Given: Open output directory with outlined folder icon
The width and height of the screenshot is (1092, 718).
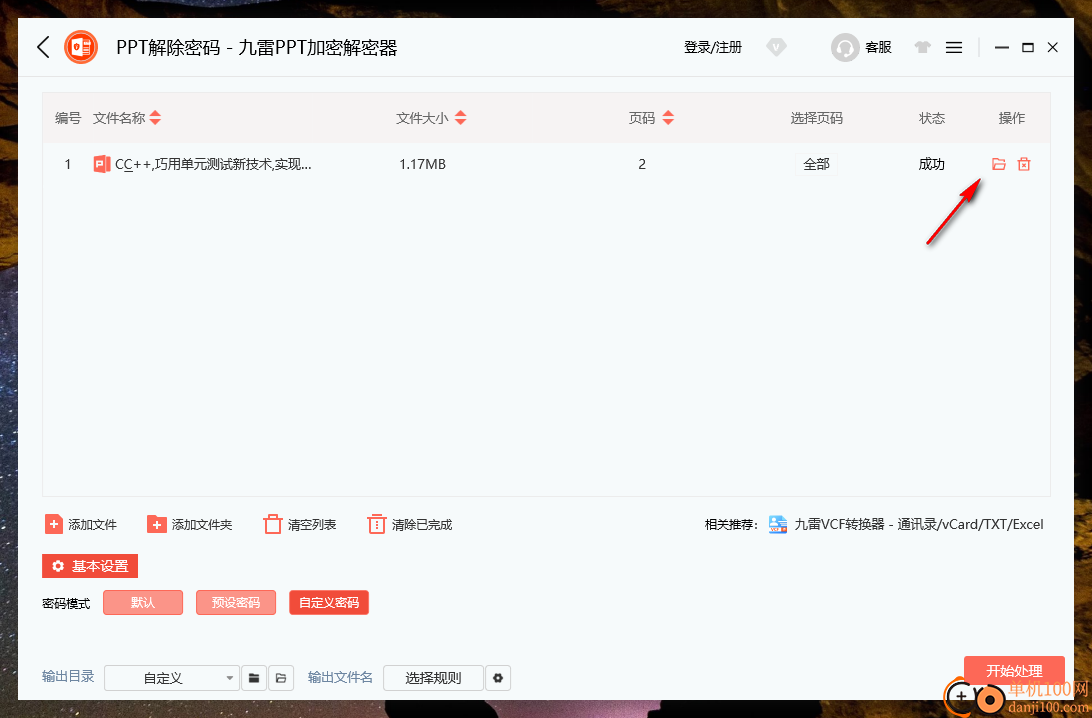Looking at the screenshot, I should coord(281,678).
